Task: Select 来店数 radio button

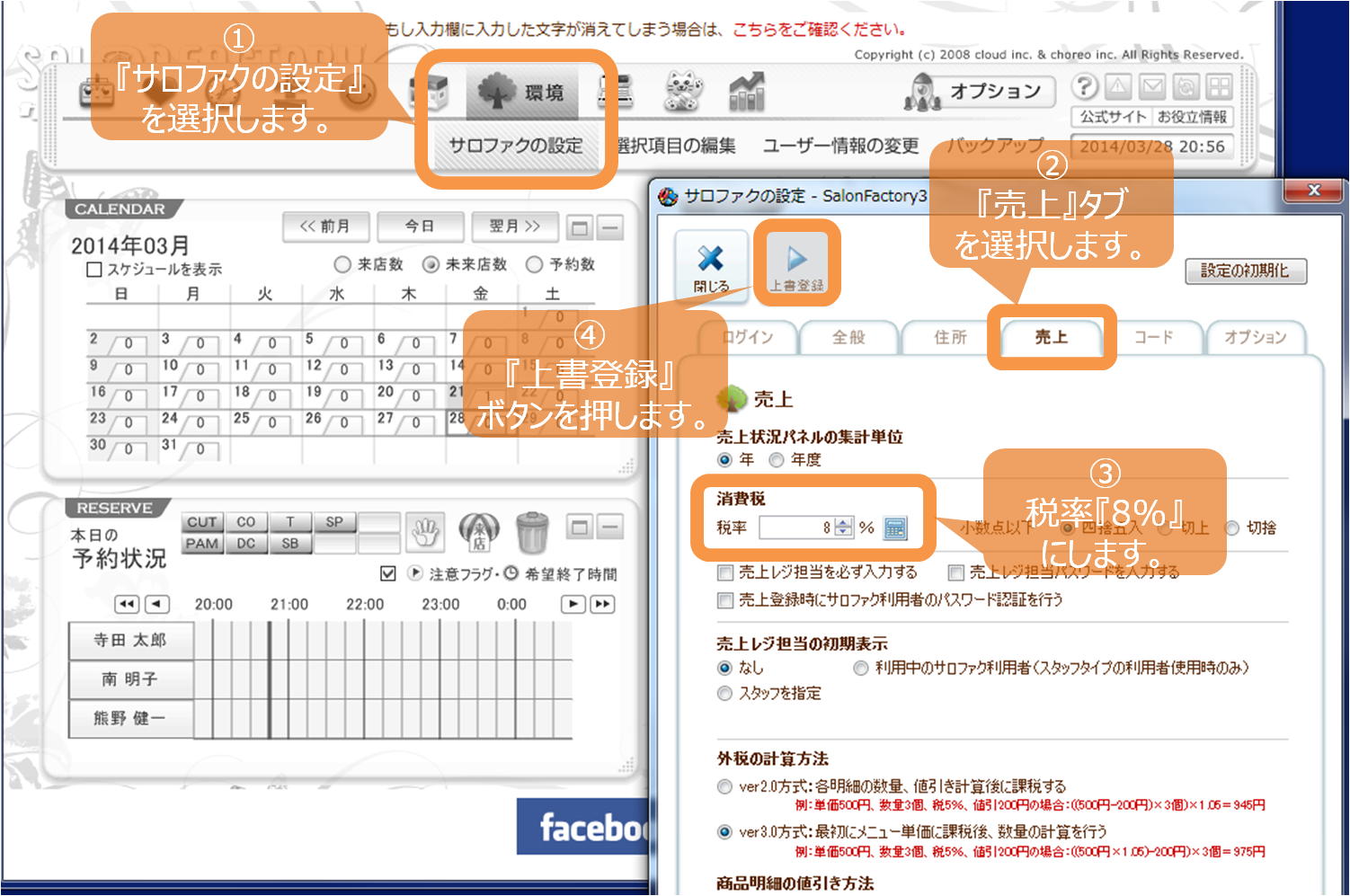Action: point(342,264)
